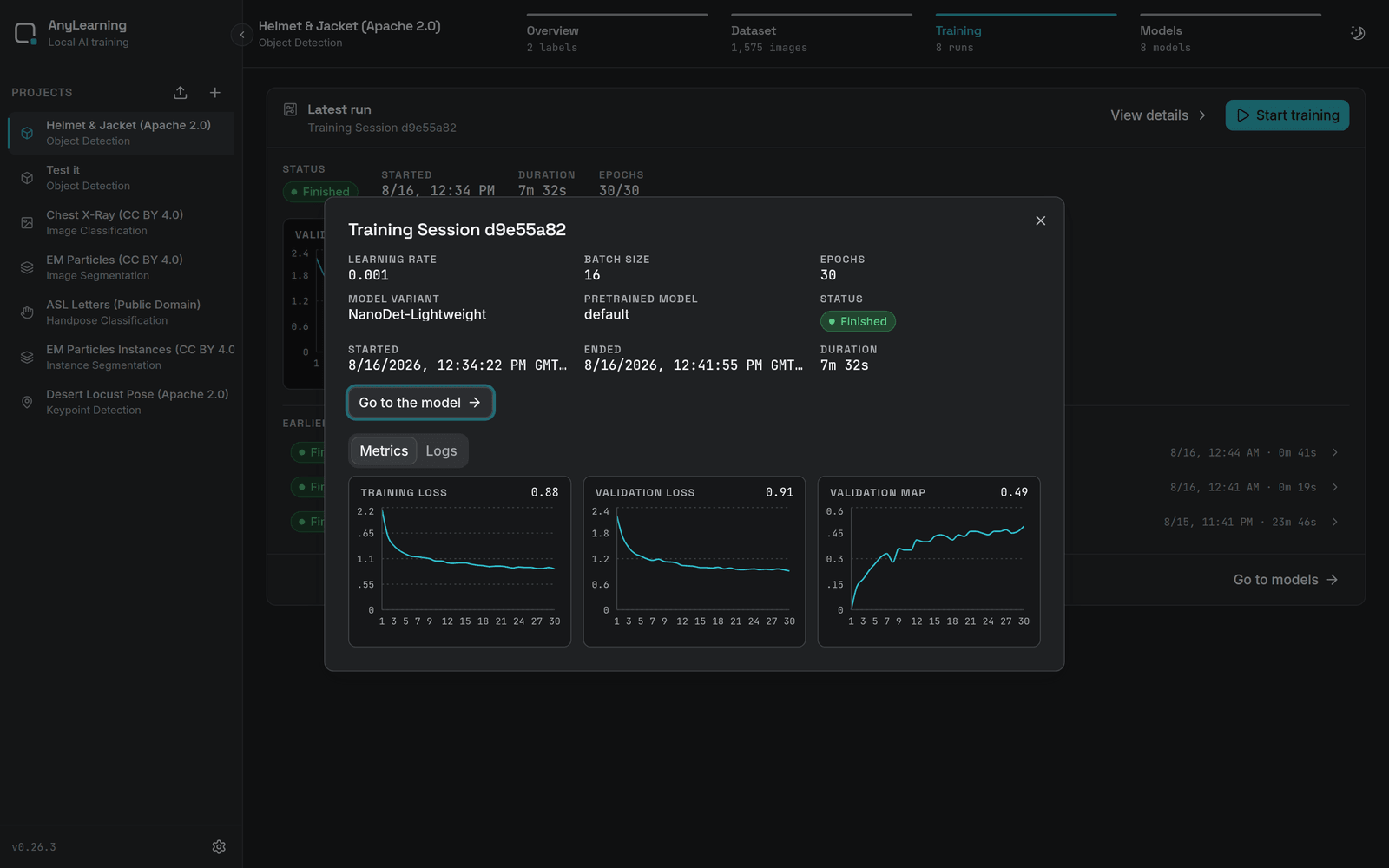The height and width of the screenshot is (868, 1389).
Task: Switch to the Logs tab
Action: 441,451
